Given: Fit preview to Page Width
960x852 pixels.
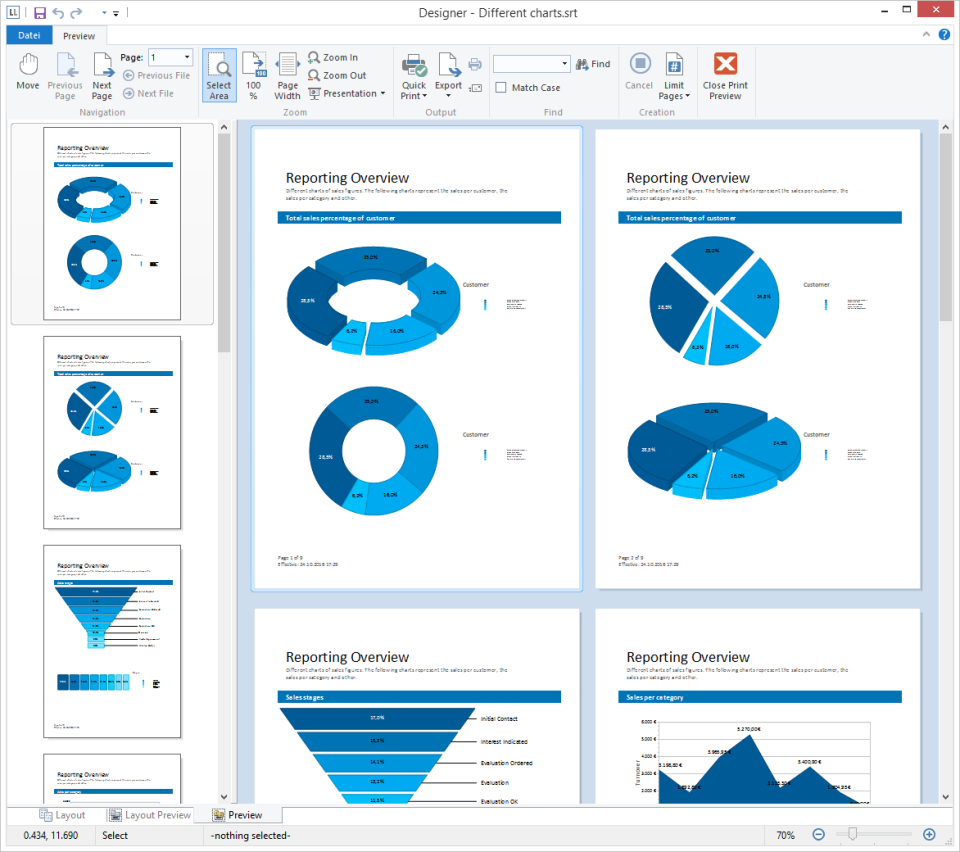Looking at the screenshot, I should coord(287,76).
